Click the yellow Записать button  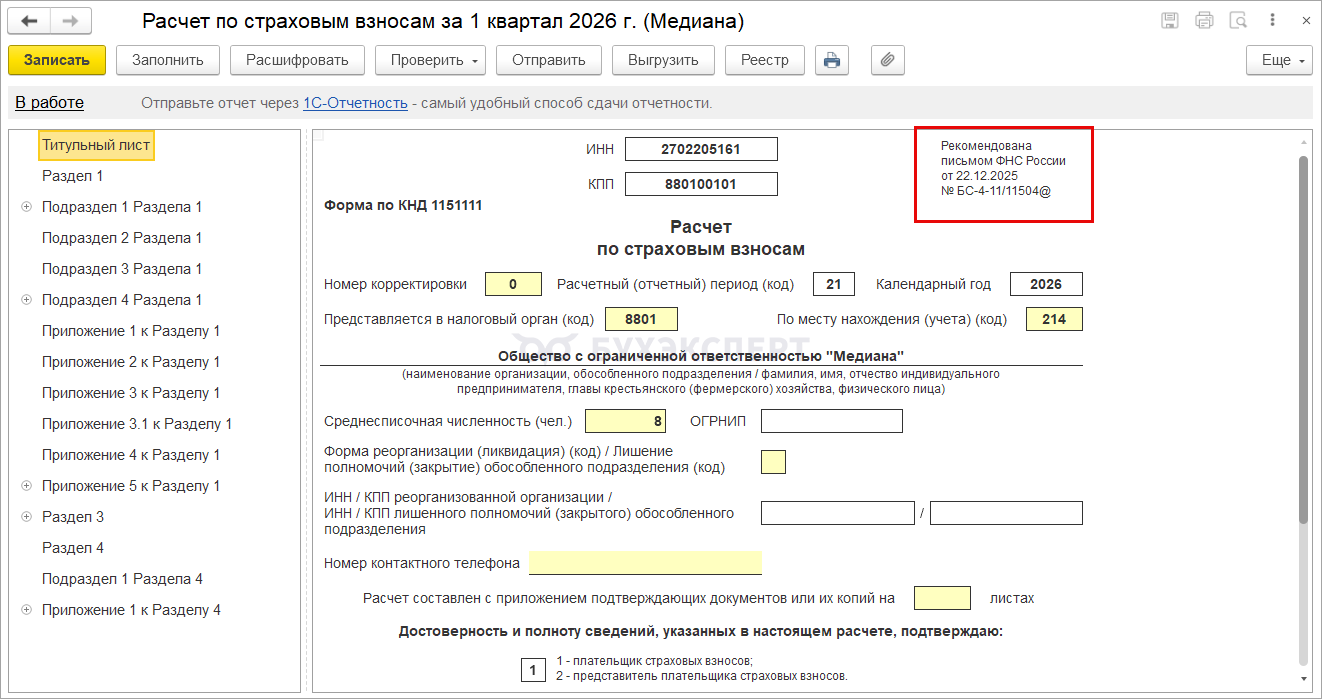[57, 60]
